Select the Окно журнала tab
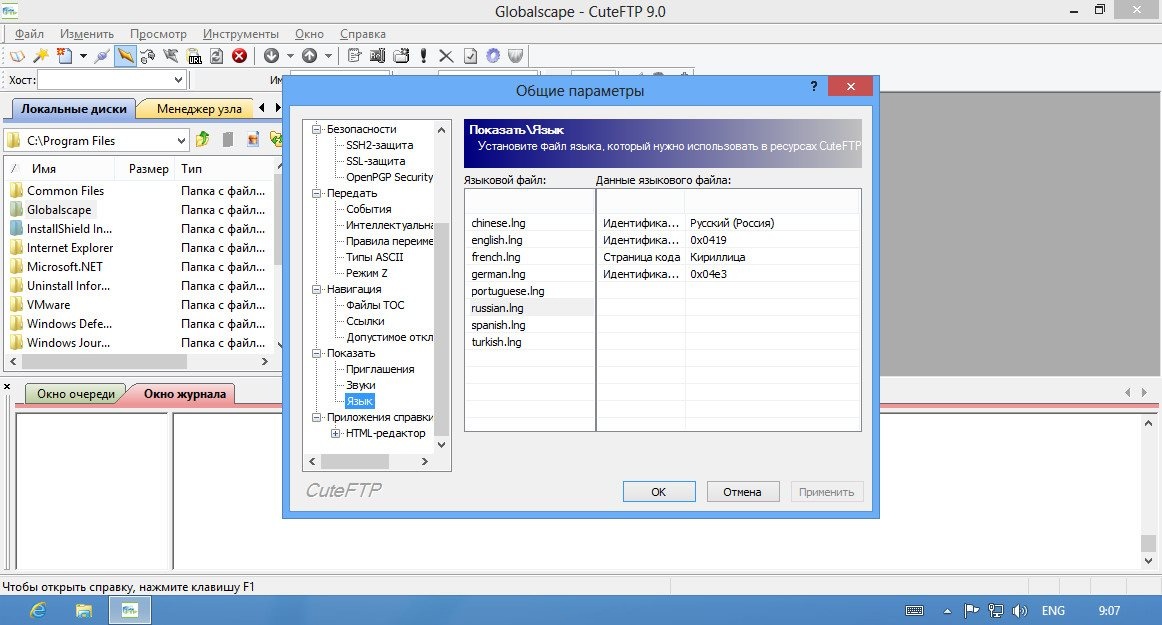 pyautogui.click(x=185, y=394)
